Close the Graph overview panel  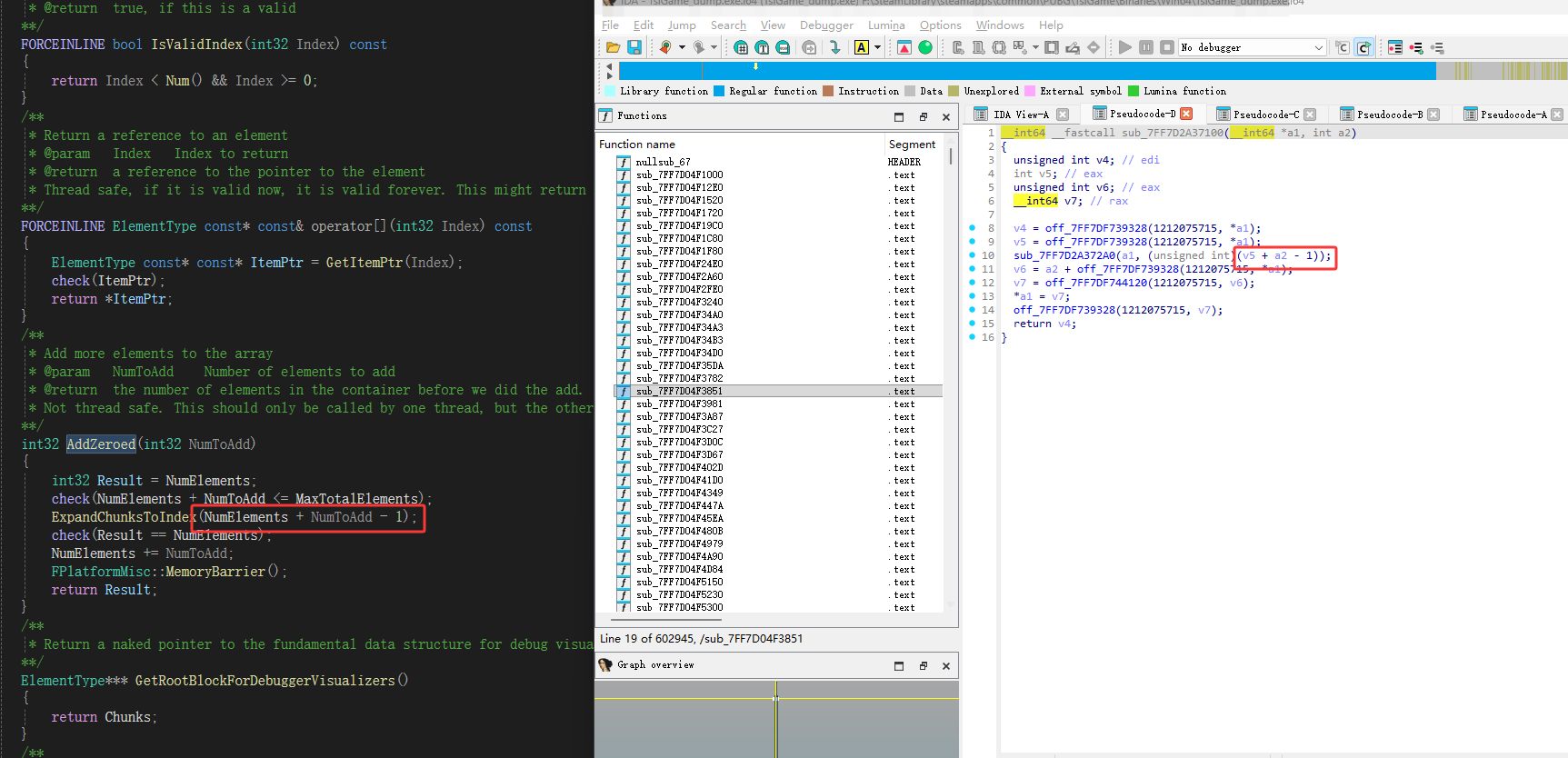(946, 666)
